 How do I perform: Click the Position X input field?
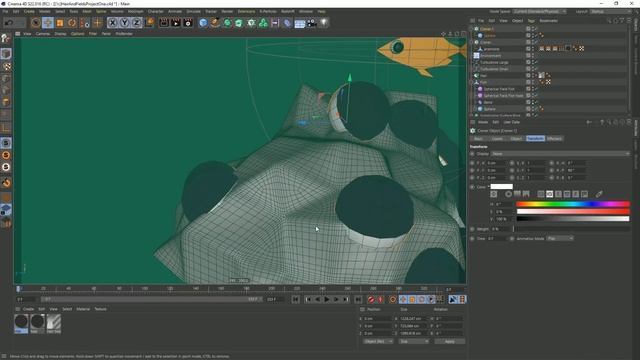pos(378,318)
